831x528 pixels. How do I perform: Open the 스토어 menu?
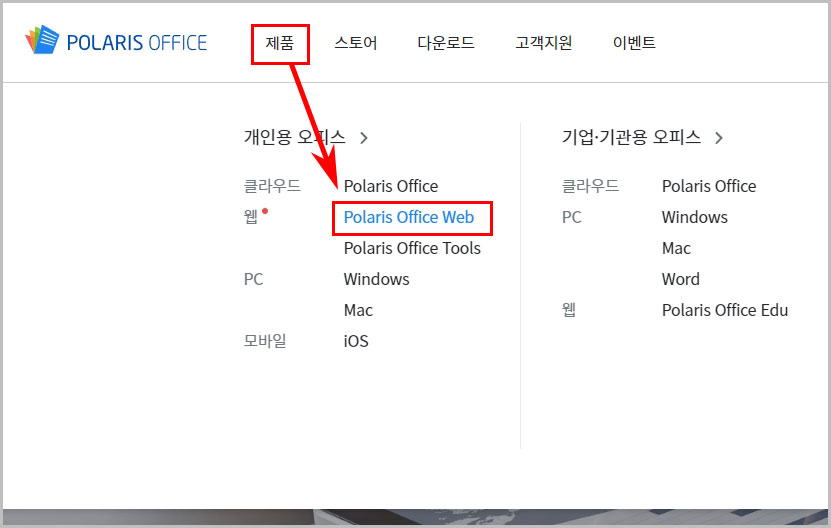pyautogui.click(x=356, y=43)
